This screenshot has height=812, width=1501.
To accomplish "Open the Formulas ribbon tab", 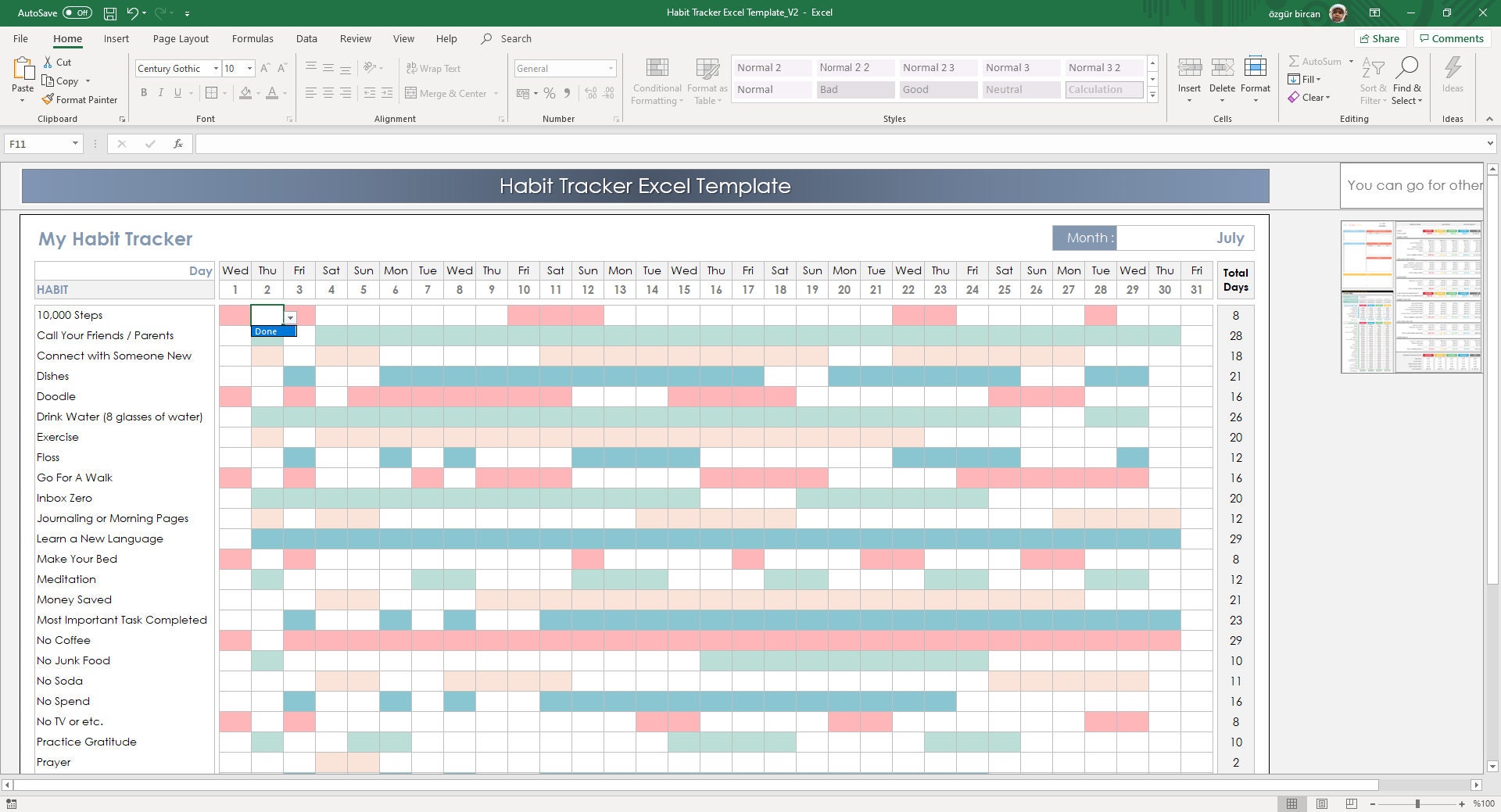I will 253,38.
